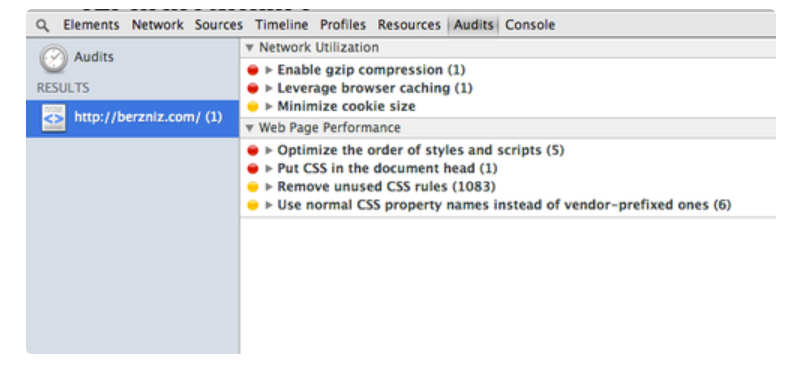Click the Leverage browser caching (1) text
This screenshot has height=376, width=811.
pos(374,88)
